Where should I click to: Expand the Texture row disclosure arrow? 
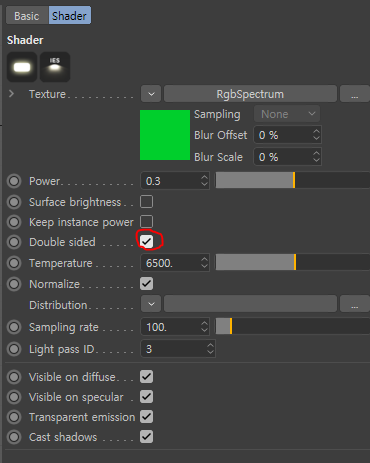(11, 94)
